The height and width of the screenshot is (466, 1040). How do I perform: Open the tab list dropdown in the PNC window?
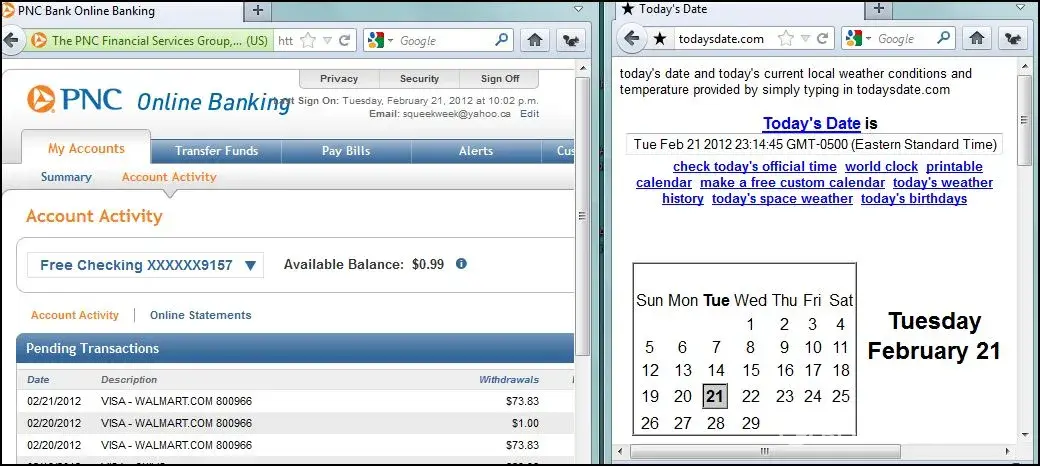click(x=578, y=10)
